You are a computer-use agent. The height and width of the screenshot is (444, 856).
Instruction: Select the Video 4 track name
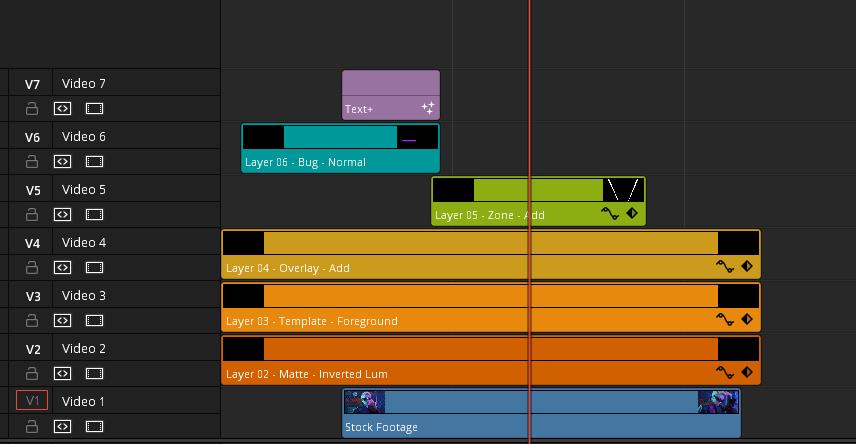(84, 242)
